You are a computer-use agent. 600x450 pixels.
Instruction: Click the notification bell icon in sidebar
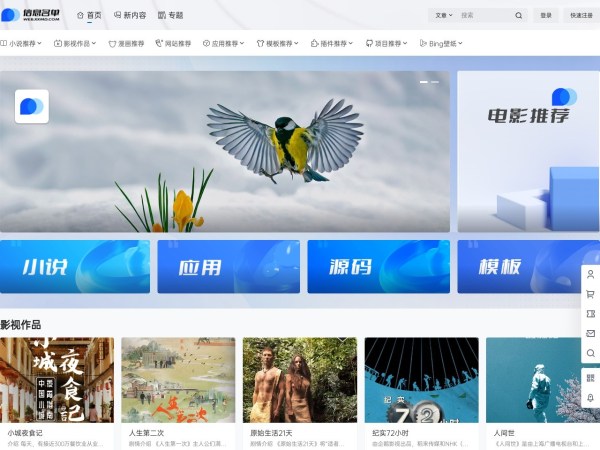click(591, 398)
